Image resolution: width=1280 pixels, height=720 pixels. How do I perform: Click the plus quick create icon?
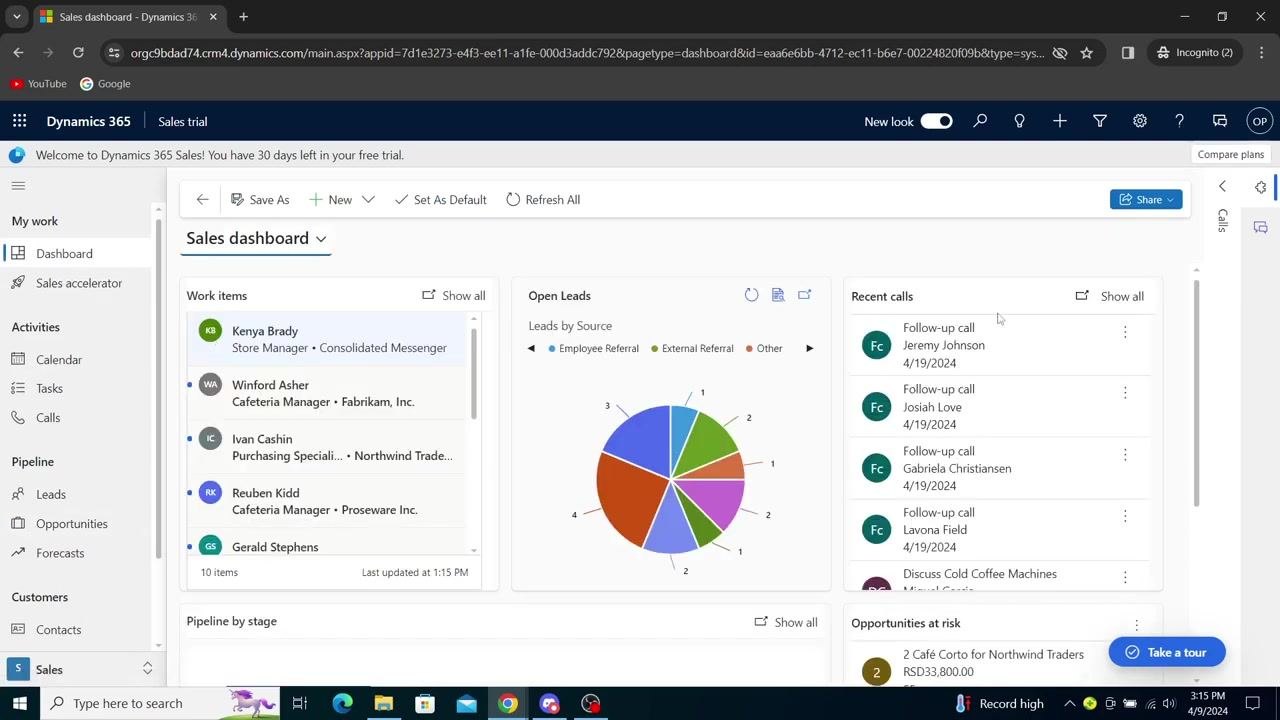click(x=1059, y=121)
